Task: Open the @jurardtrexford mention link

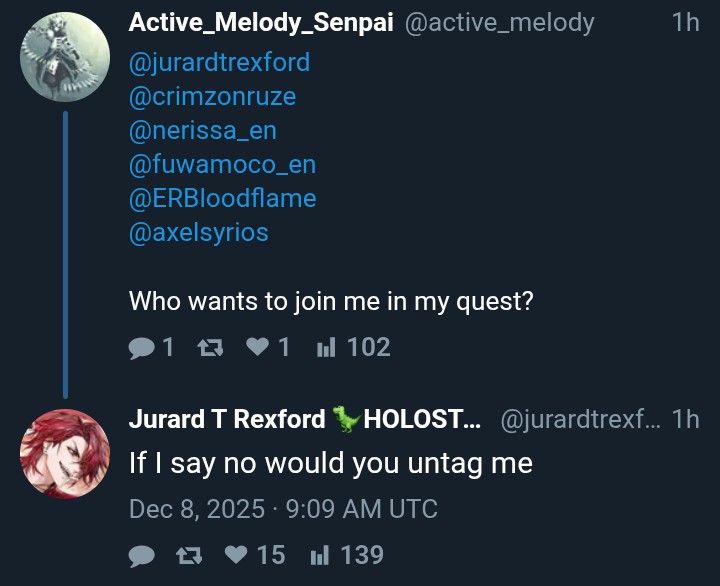Action: click(x=219, y=62)
